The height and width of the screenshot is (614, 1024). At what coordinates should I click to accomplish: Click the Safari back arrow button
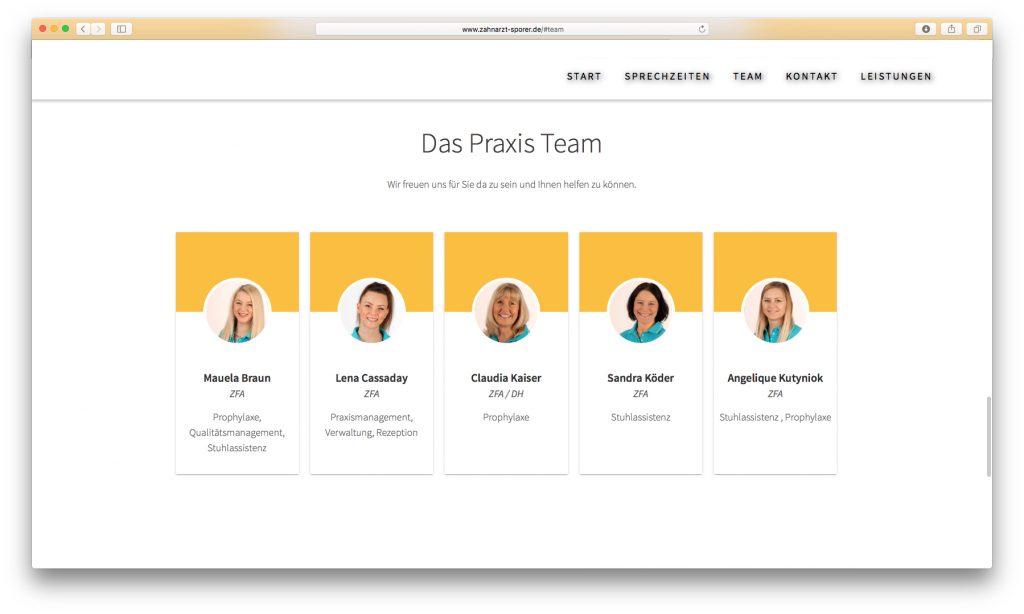(83, 29)
